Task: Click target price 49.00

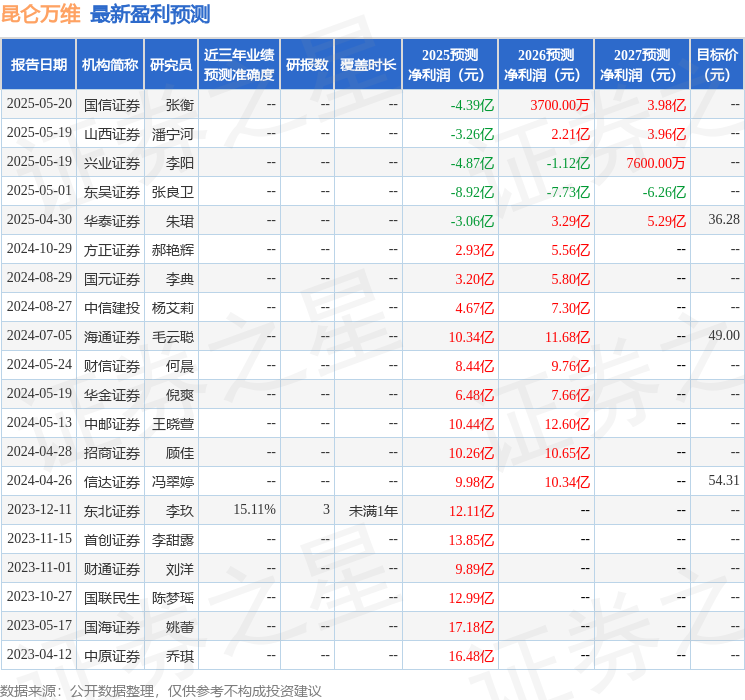Action: pyautogui.click(x=724, y=335)
